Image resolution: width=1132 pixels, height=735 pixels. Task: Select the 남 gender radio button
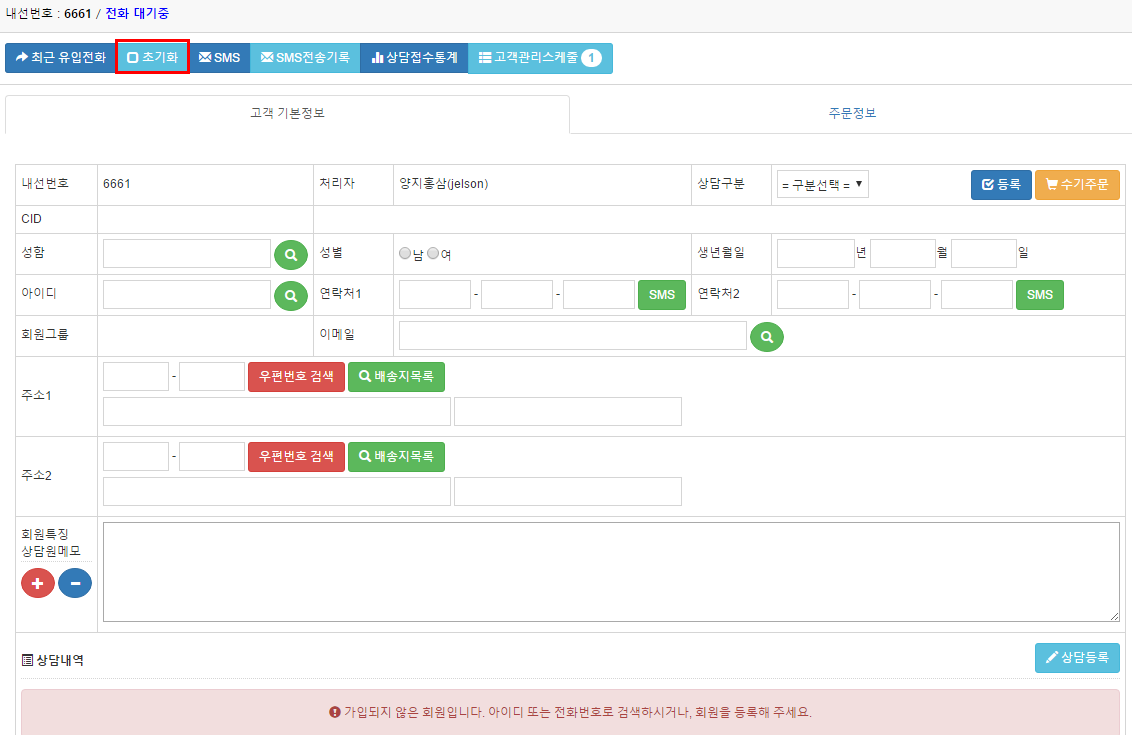coord(405,254)
